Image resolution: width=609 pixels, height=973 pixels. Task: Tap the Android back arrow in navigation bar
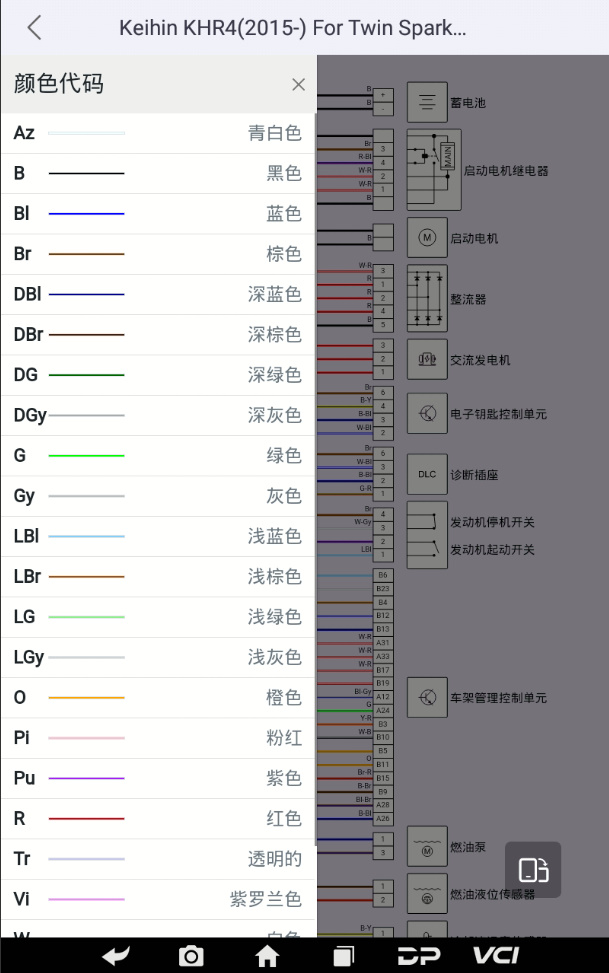click(x=116, y=956)
